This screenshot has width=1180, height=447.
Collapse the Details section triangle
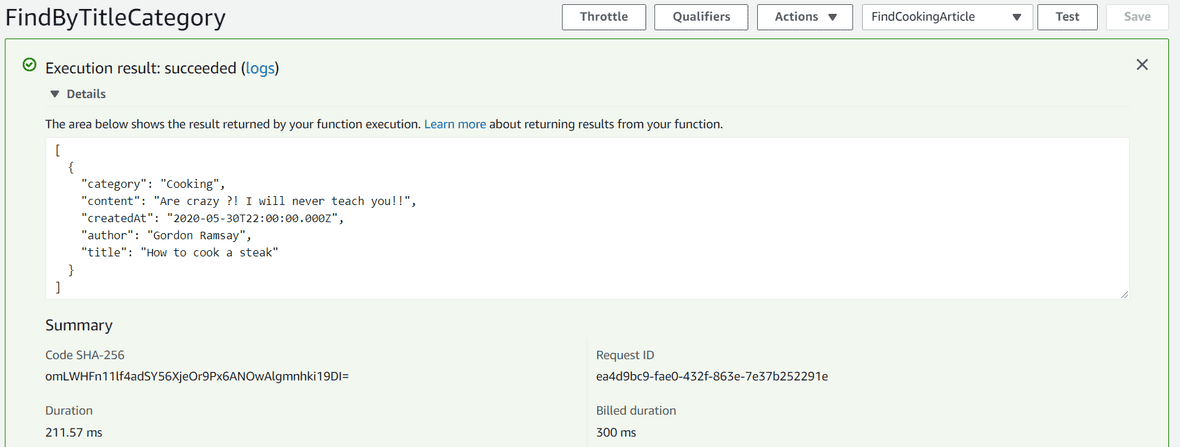click(x=55, y=94)
